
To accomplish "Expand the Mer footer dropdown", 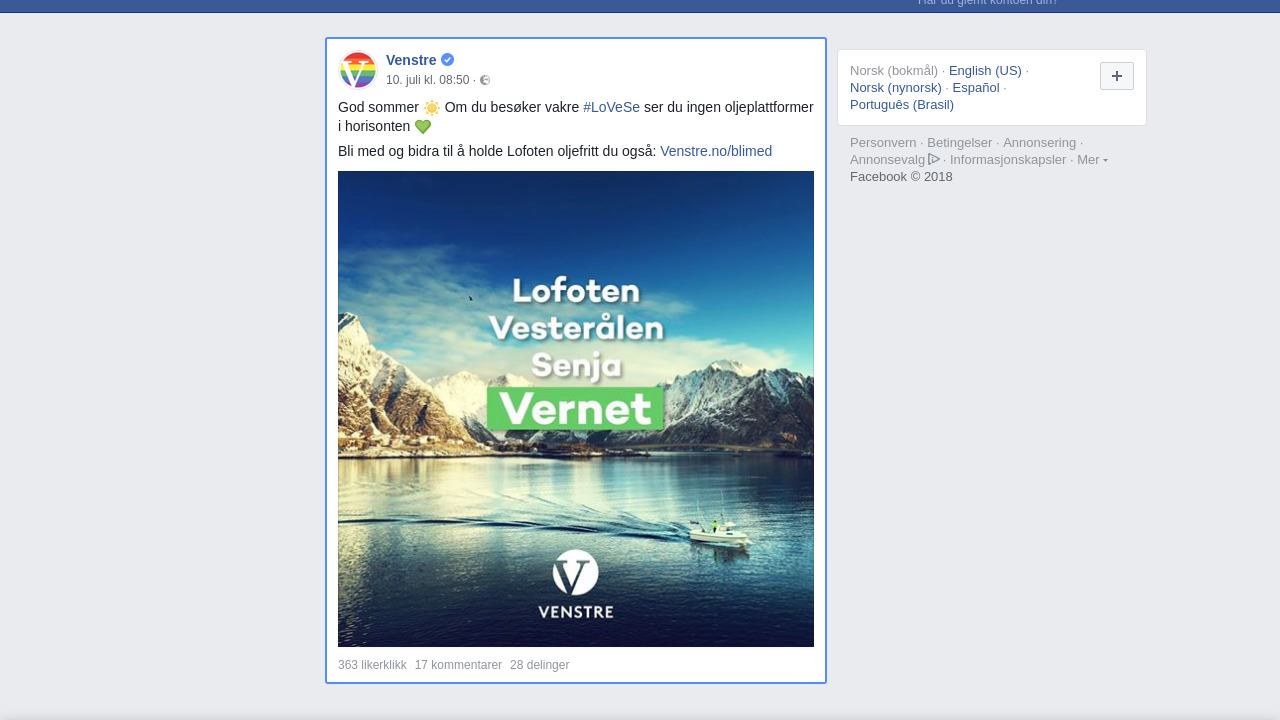I will pyautogui.click(x=1092, y=159).
